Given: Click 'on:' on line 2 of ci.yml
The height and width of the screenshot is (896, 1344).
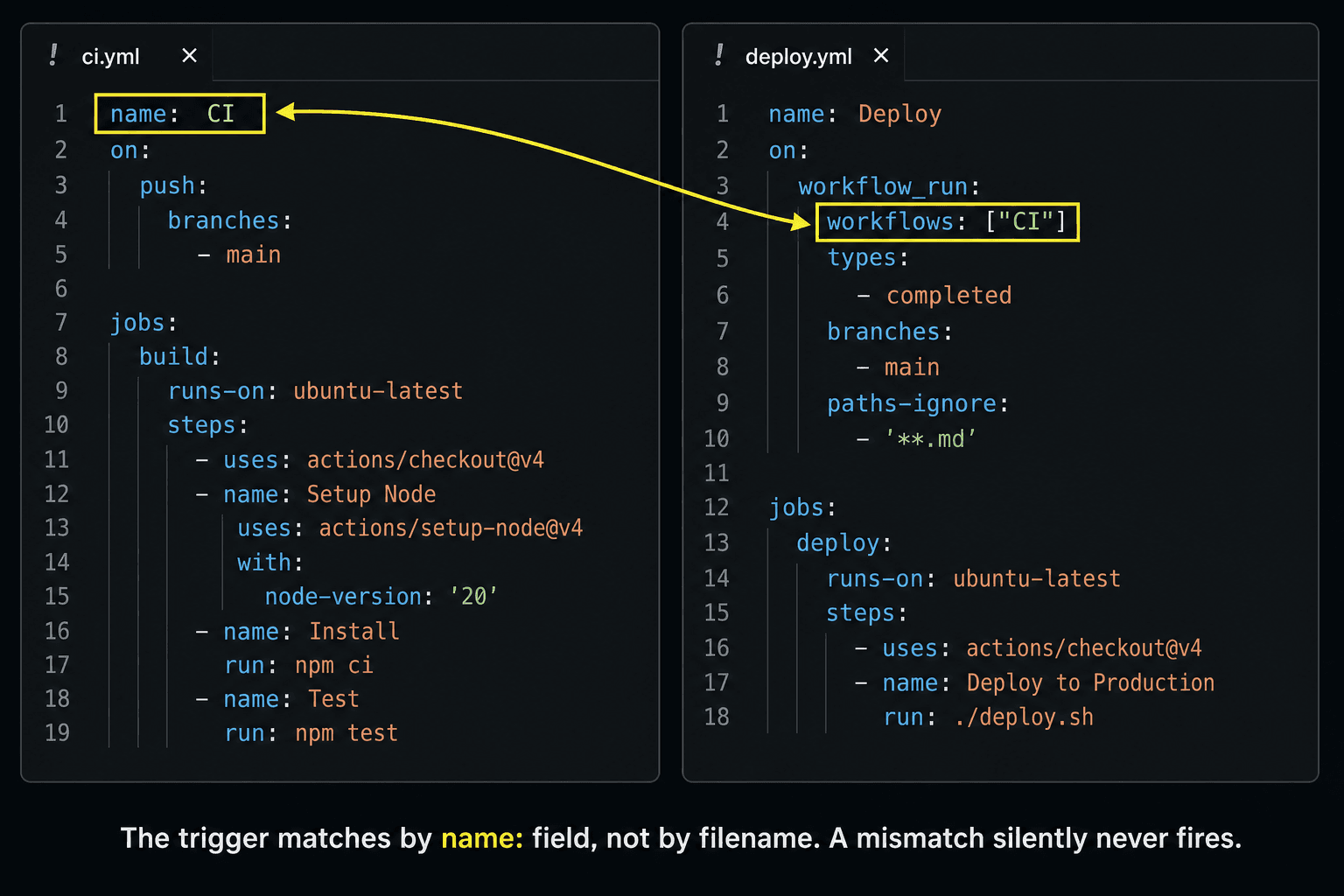Looking at the screenshot, I should (x=130, y=150).
